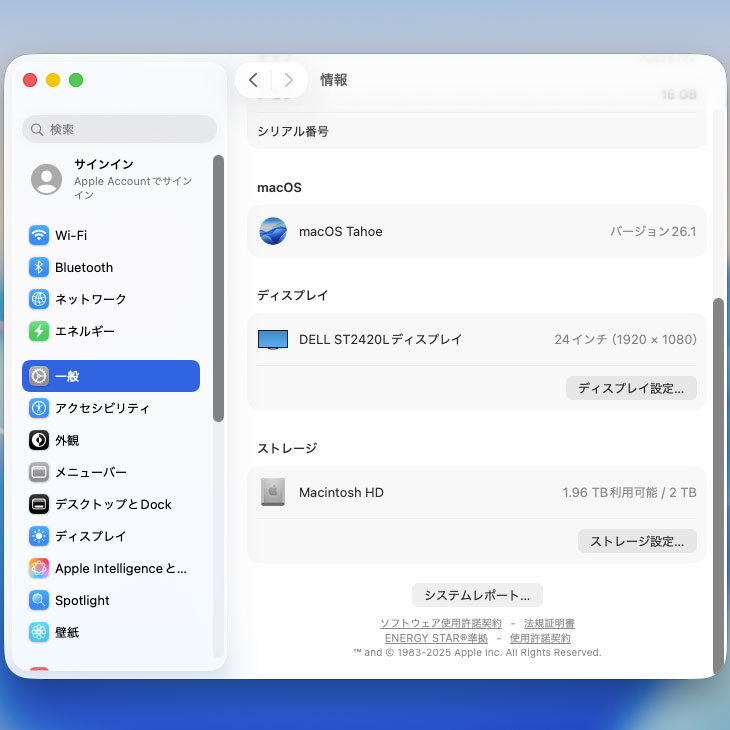Open the ネットワーク globe icon

coord(39,299)
